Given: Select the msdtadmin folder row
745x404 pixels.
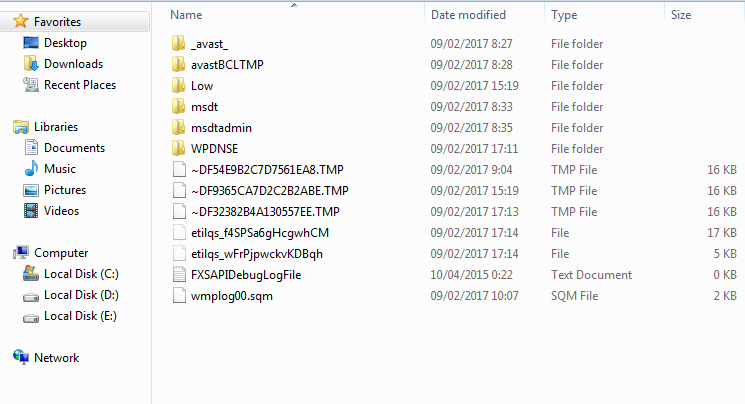Looking at the screenshot, I should click(454, 127).
